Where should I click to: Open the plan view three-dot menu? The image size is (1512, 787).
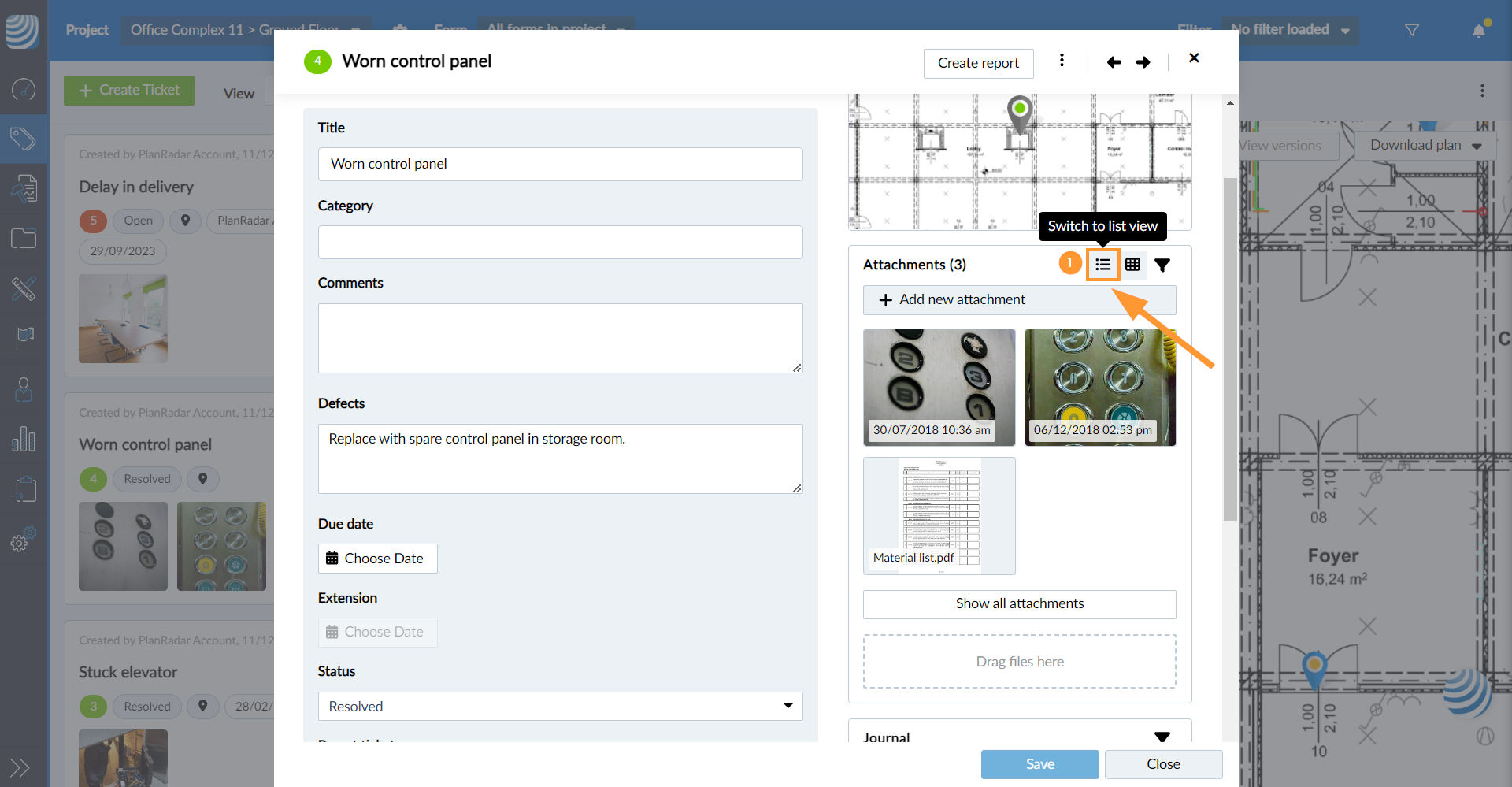click(1482, 91)
